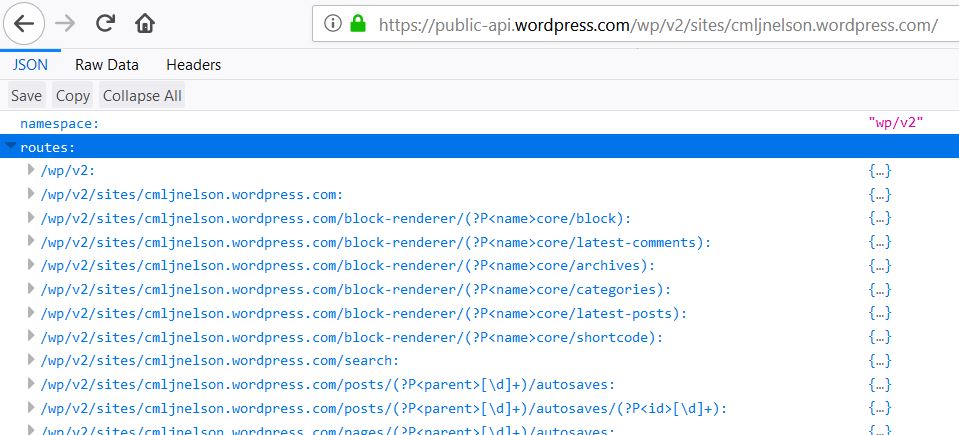The width and height of the screenshot is (959, 435).
Task: Reload the current page
Action: pos(105,24)
